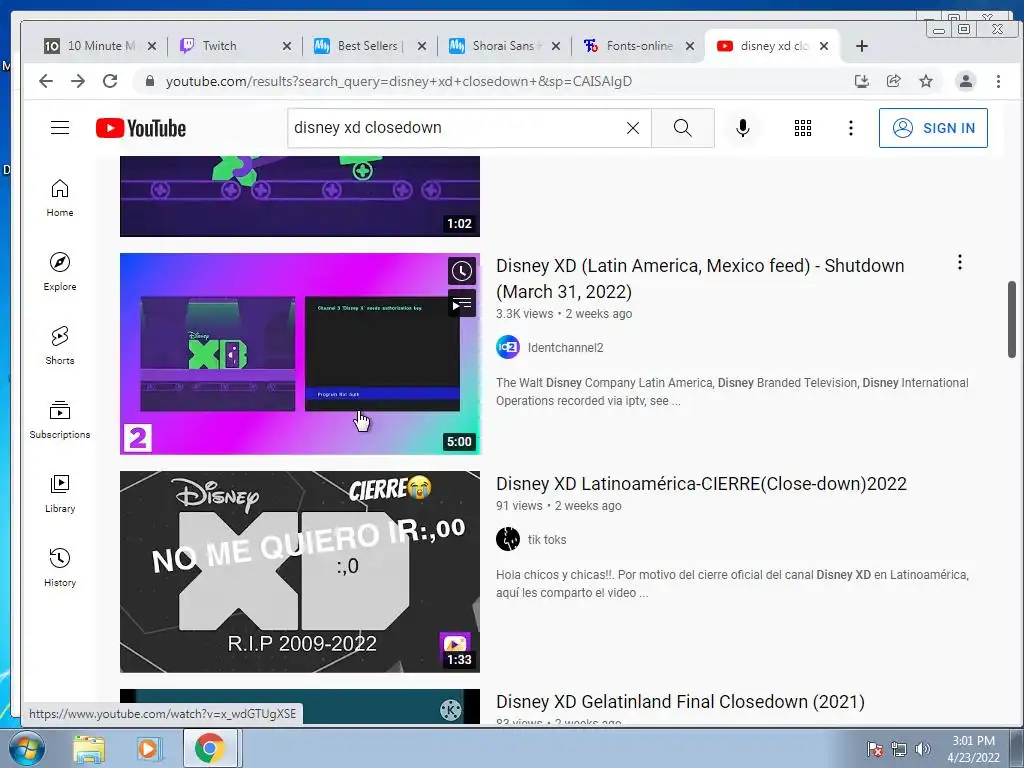
Task: Open Subscriptions in the sidebar
Action: coord(60,419)
